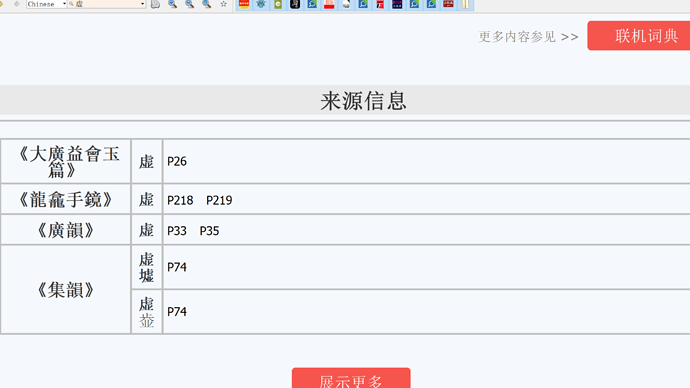Screen dimensions: 690x388
Task: Click the star favorites icon
Action: 224,4
